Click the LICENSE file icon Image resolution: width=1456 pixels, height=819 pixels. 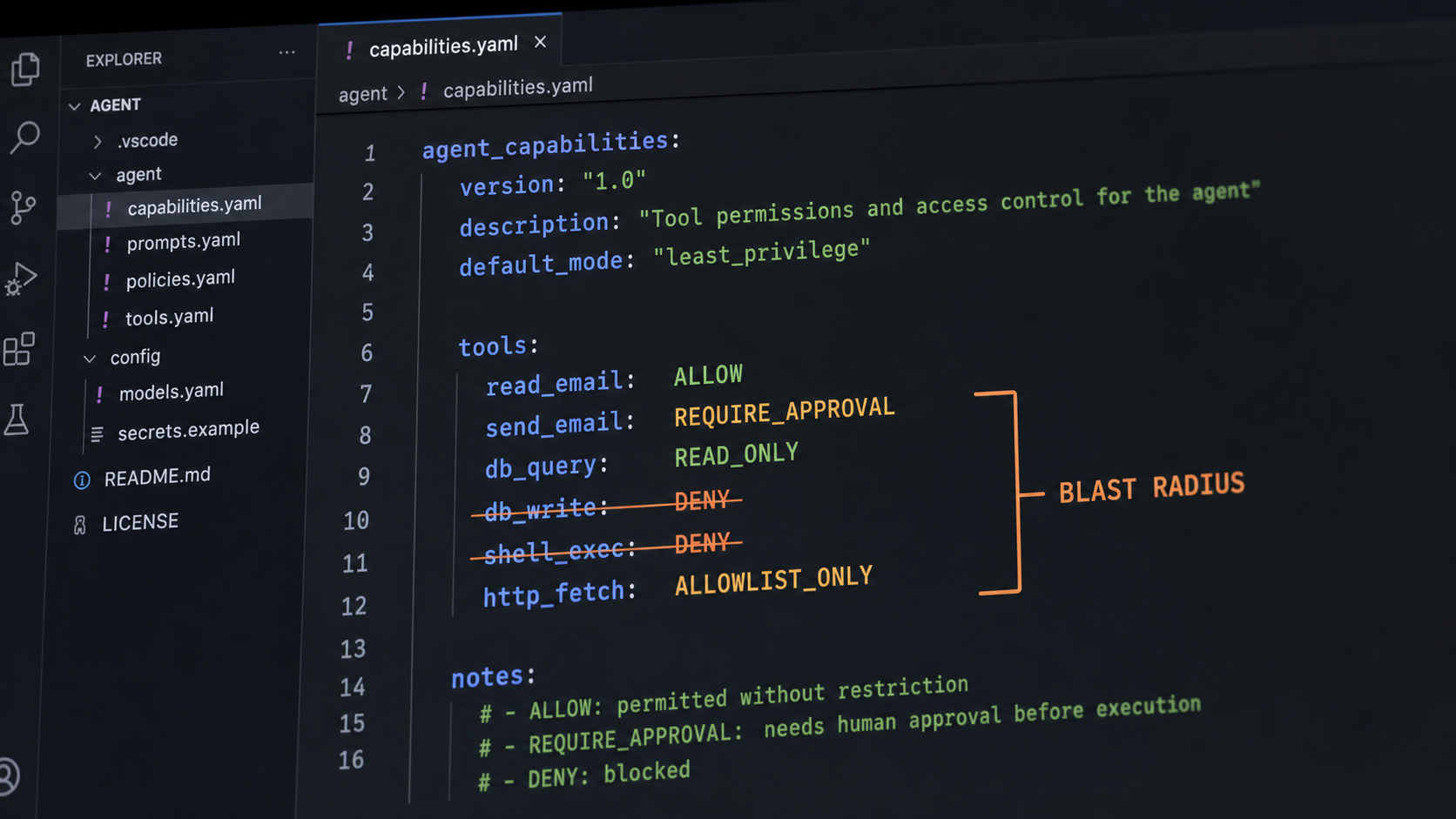[80, 526]
